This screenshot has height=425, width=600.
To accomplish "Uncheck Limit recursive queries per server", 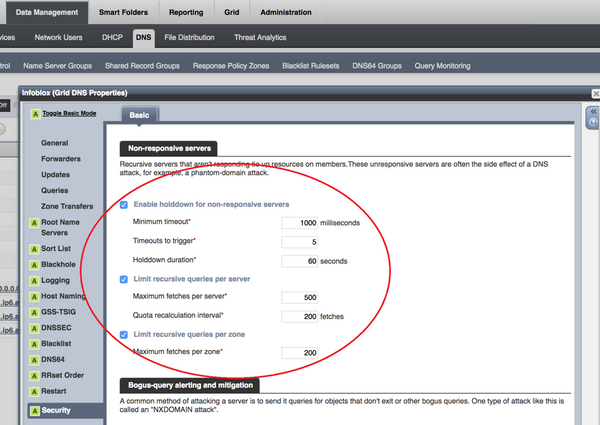I will pyautogui.click(x=124, y=279).
